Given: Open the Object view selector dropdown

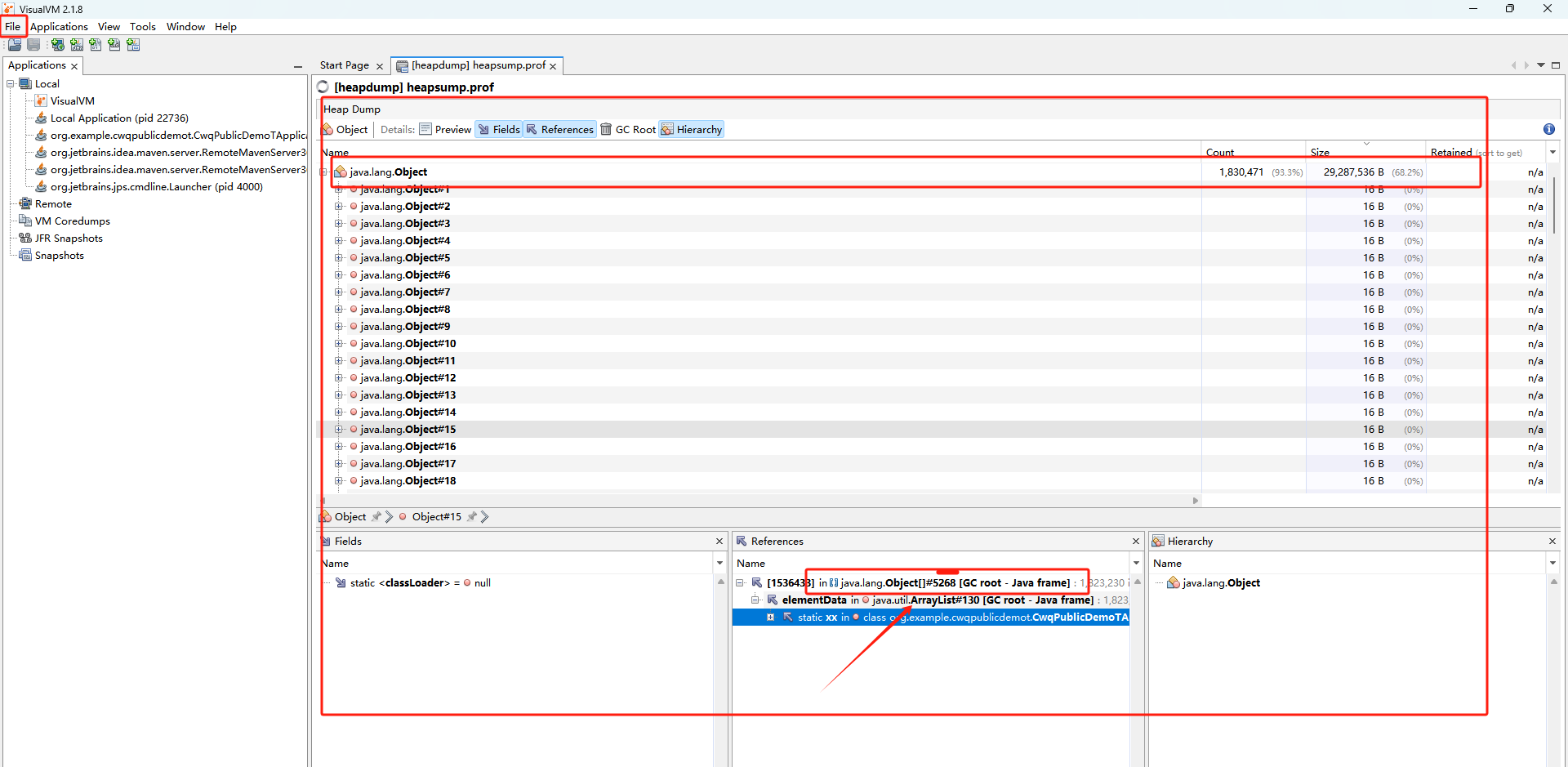Looking at the screenshot, I should click(345, 130).
